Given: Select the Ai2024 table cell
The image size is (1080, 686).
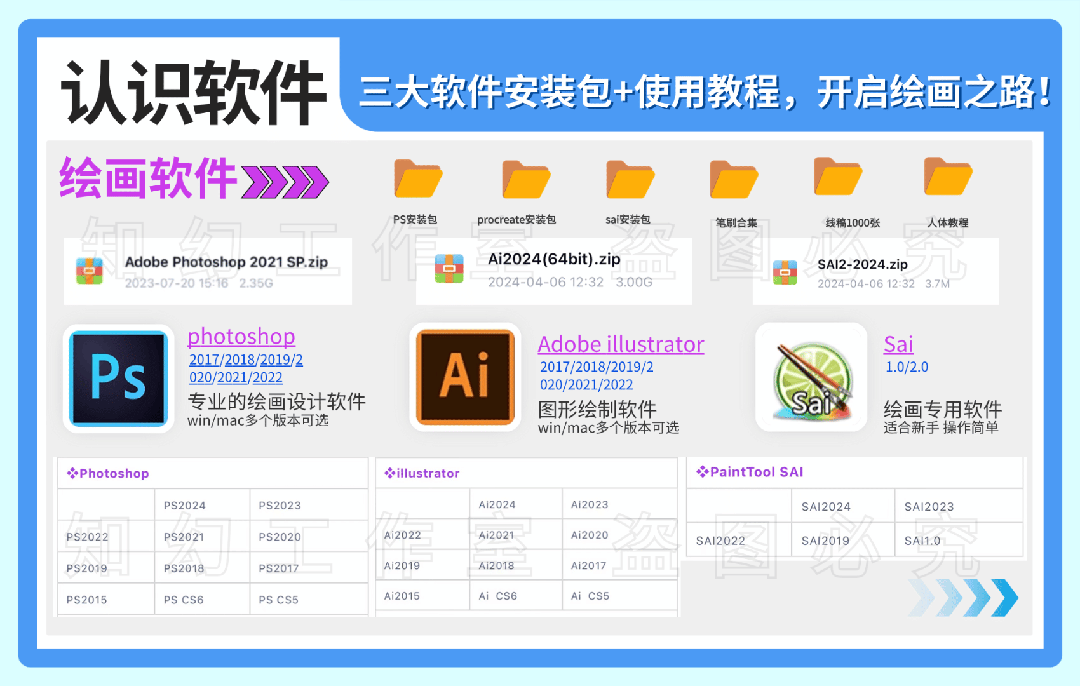Looking at the screenshot, I should 516,504.
